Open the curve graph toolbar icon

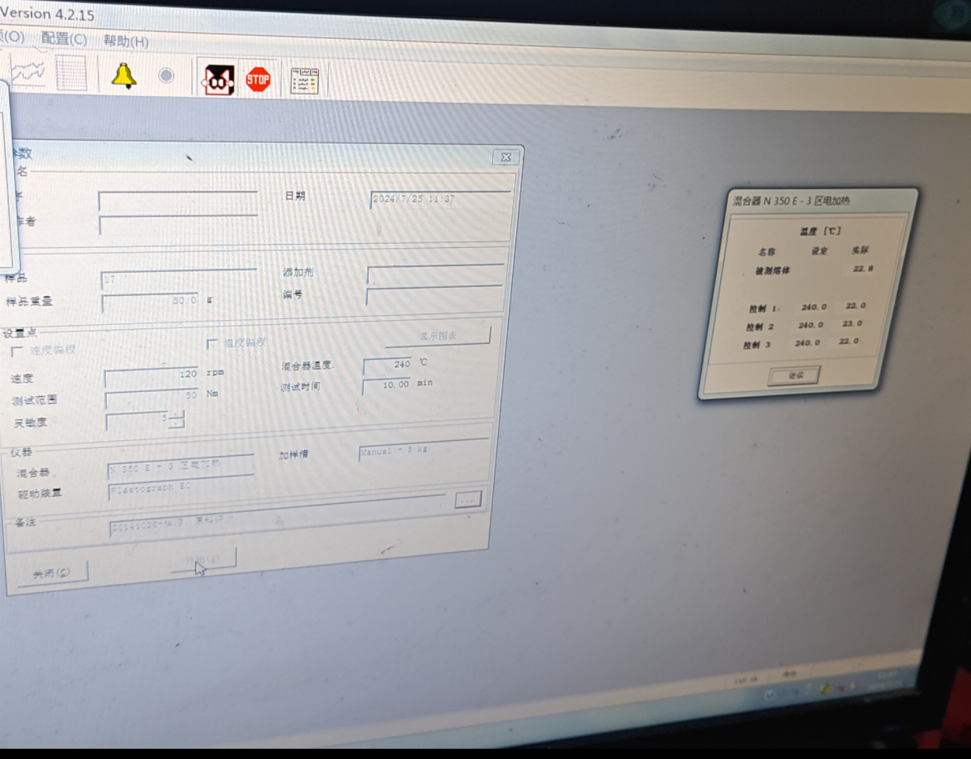(27, 72)
